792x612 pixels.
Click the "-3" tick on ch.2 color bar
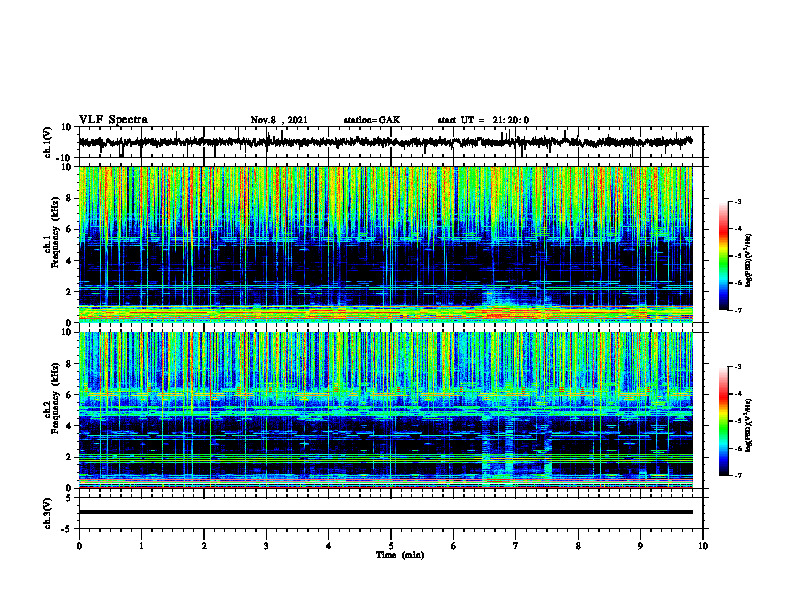point(737,367)
